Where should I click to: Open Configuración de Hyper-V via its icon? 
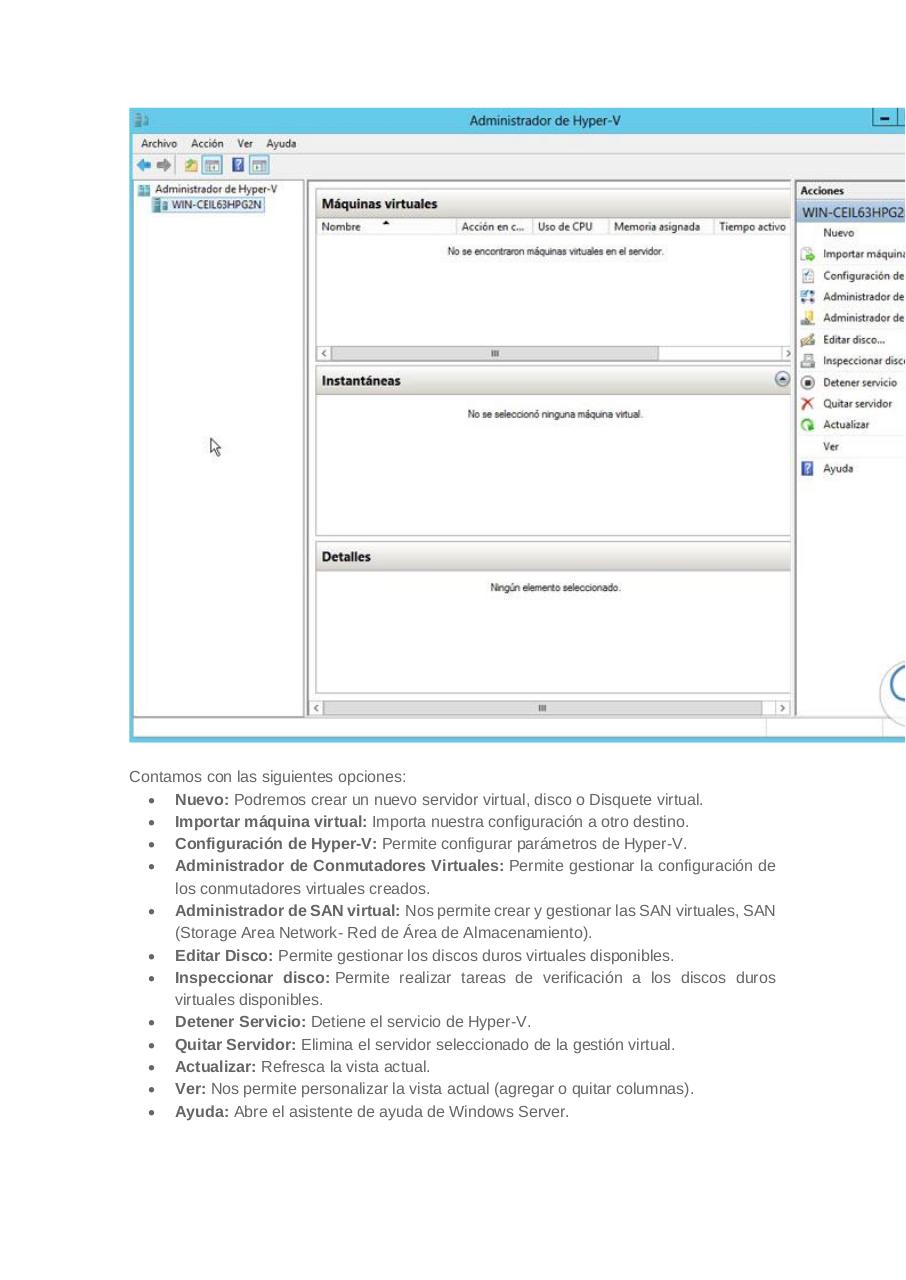tap(806, 275)
